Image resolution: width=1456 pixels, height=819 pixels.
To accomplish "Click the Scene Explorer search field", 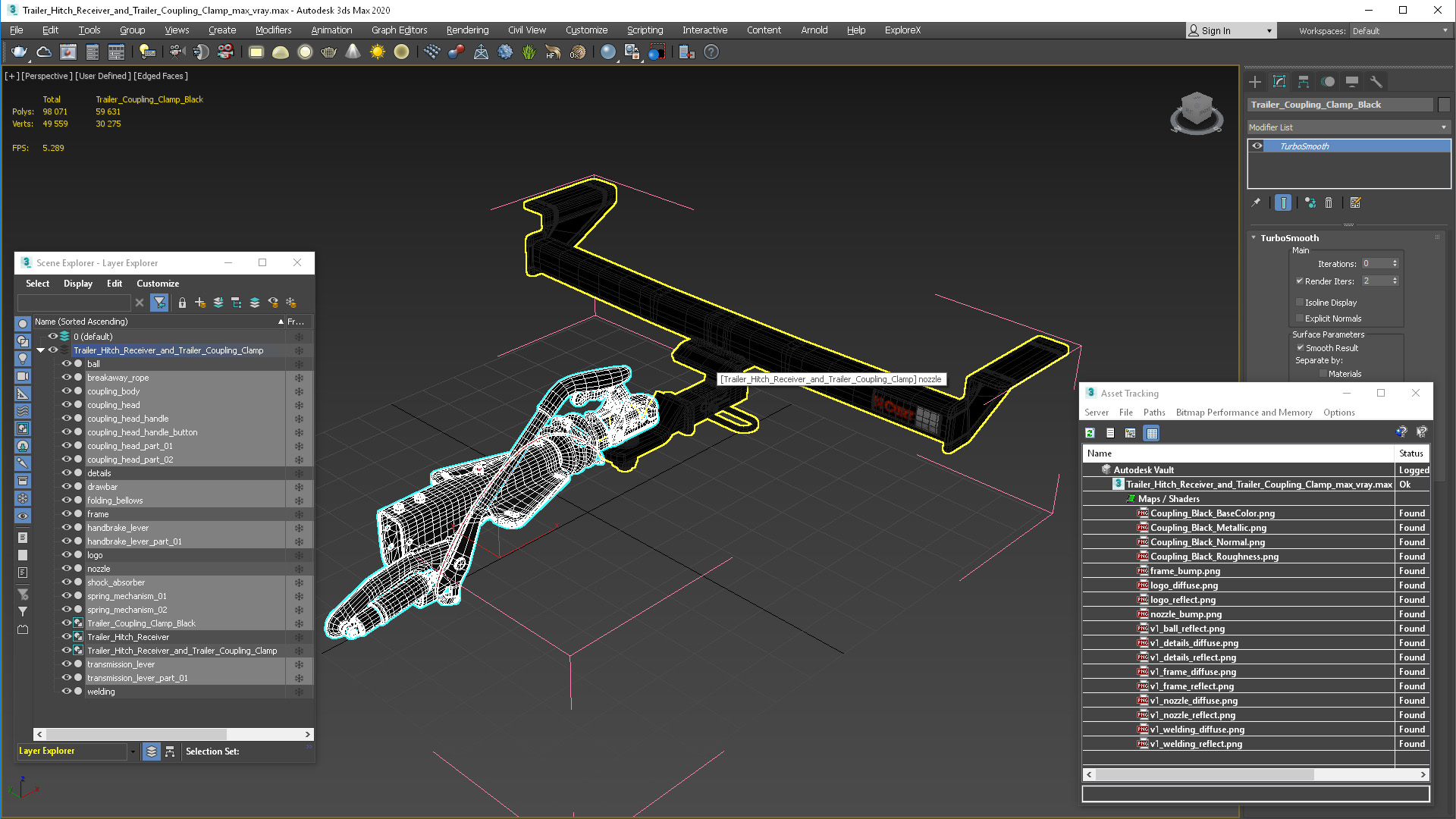I will (x=74, y=303).
